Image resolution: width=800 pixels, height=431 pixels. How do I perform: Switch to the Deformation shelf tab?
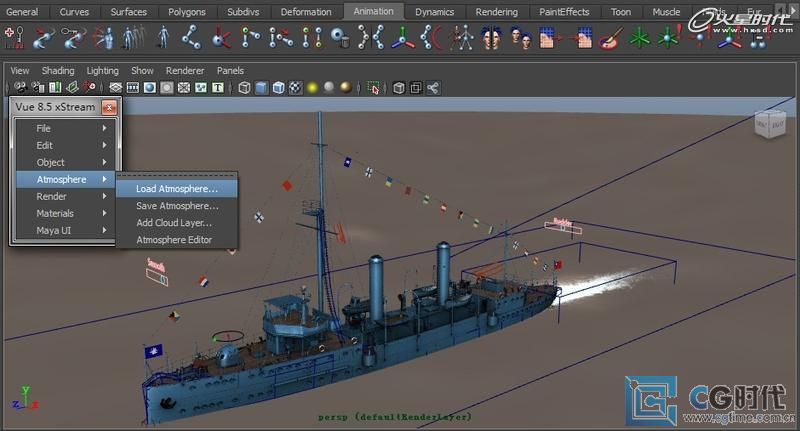coord(306,12)
